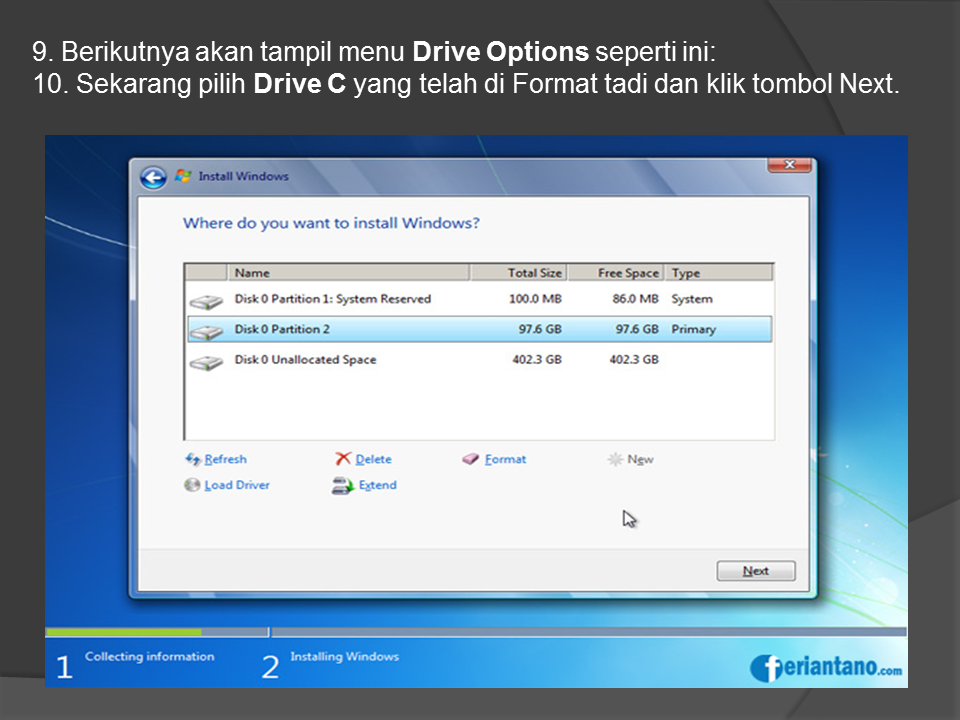Click the 100.0 MB total size cell
The image size is (960, 720).
click(x=535, y=299)
